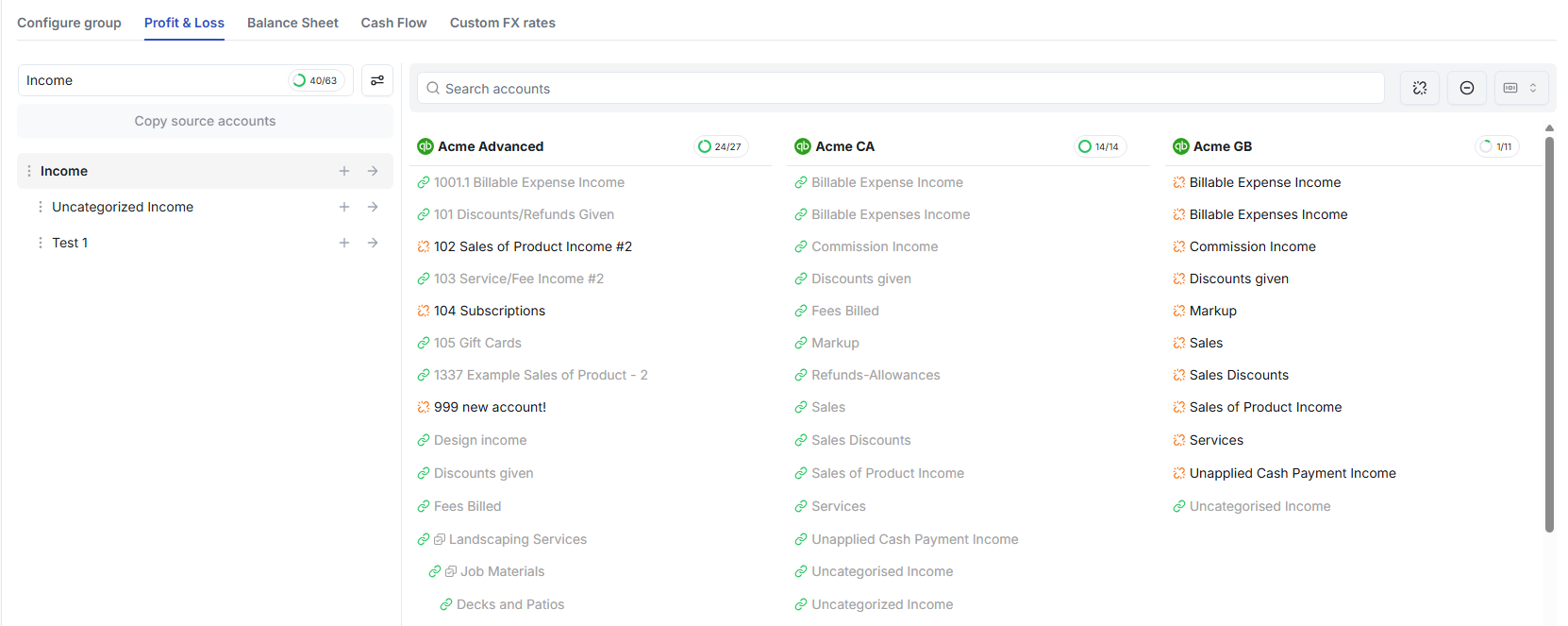1568x626 pixels.
Task: Click link icon of Acme GB Uncategorised Income
Action: coord(1179,506)
